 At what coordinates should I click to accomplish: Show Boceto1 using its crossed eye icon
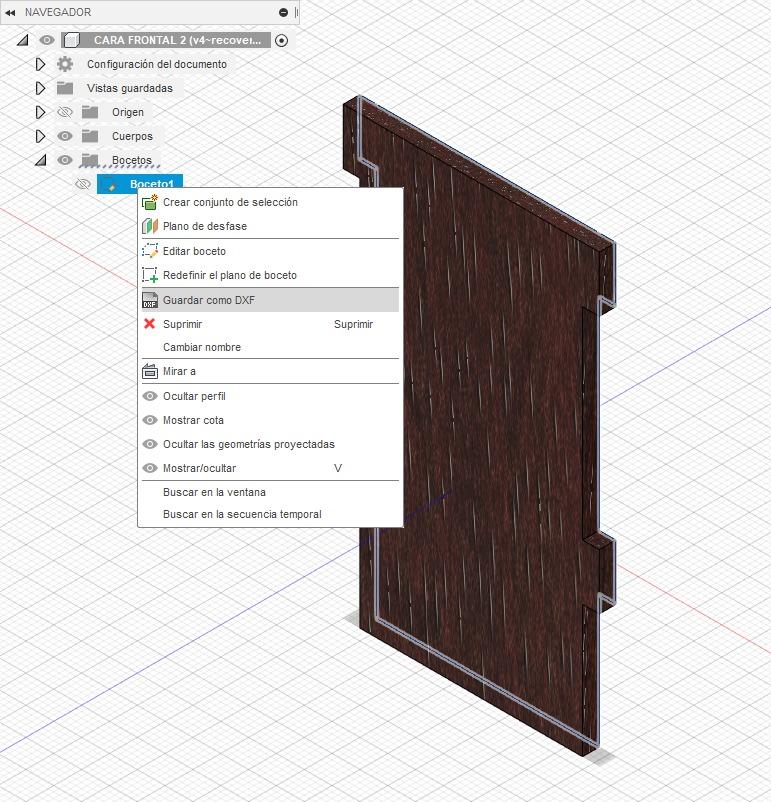point(83,184)
